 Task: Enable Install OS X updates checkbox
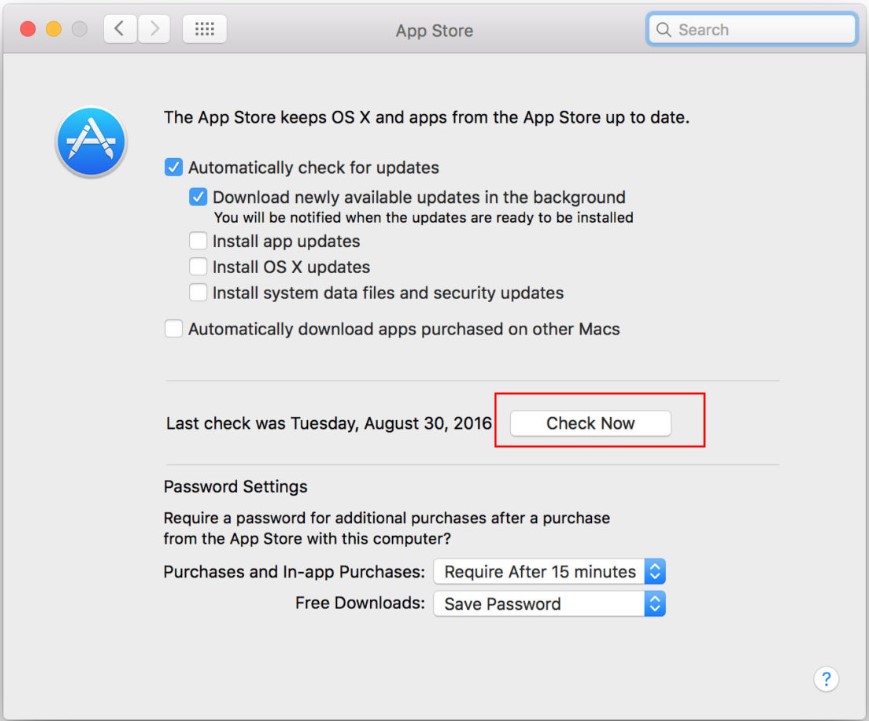tap(198, 267)
